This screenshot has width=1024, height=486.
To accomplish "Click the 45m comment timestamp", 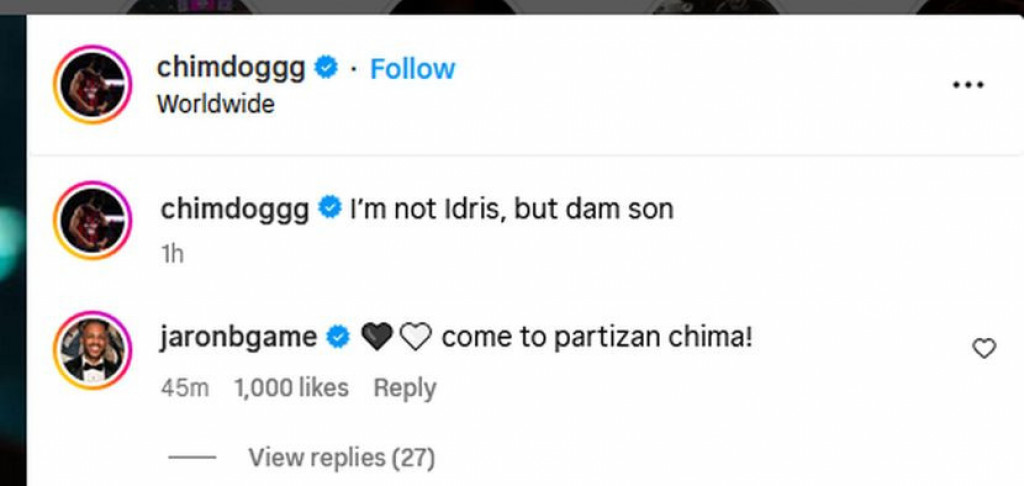I will click(x=185, y=388).
